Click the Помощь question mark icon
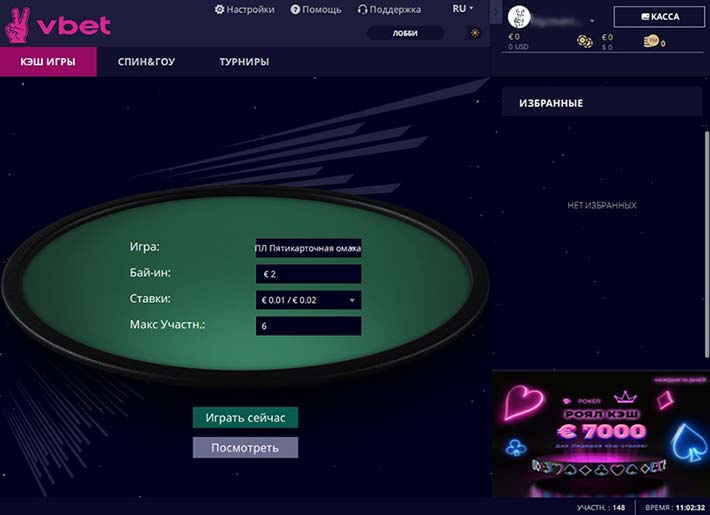This screenshot has height=515, width=710. [295, 10]
